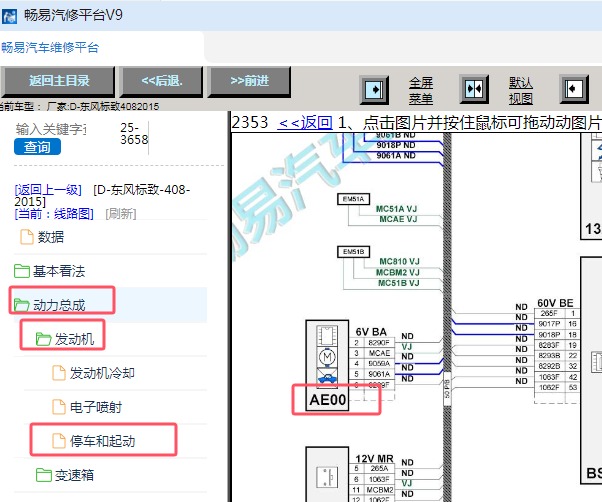Viewport: 602px width, 502px height.
Task: Click the 9018P ND wire label
Action: click(396, 145)
